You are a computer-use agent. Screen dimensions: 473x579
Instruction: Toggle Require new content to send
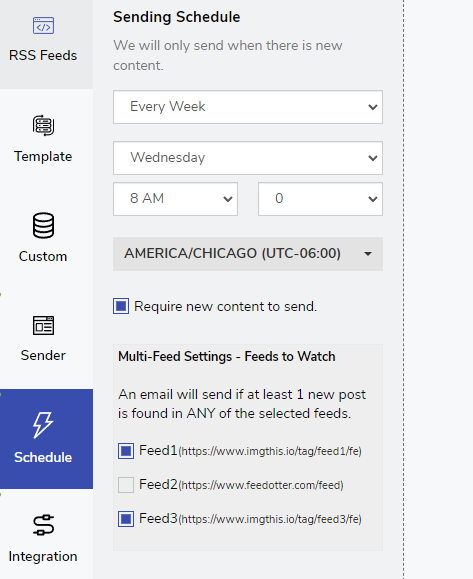(121, 306)
